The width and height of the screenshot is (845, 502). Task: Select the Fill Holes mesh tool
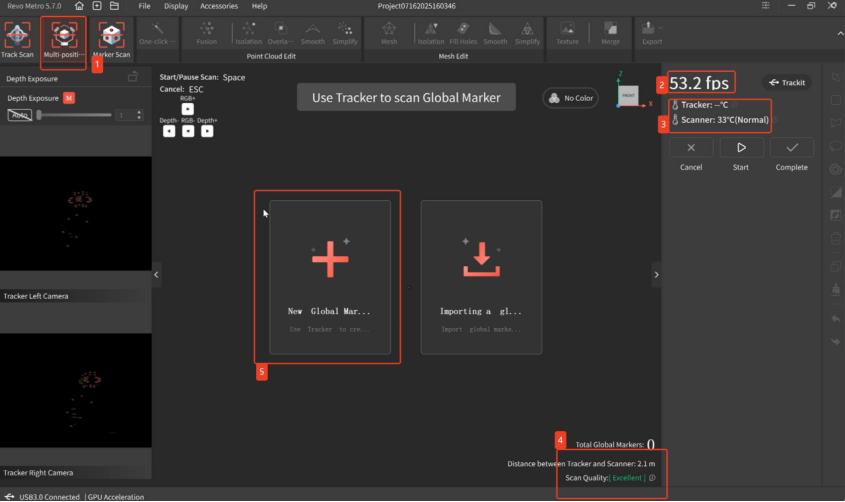pyautogui.click(x=463, y=34)
